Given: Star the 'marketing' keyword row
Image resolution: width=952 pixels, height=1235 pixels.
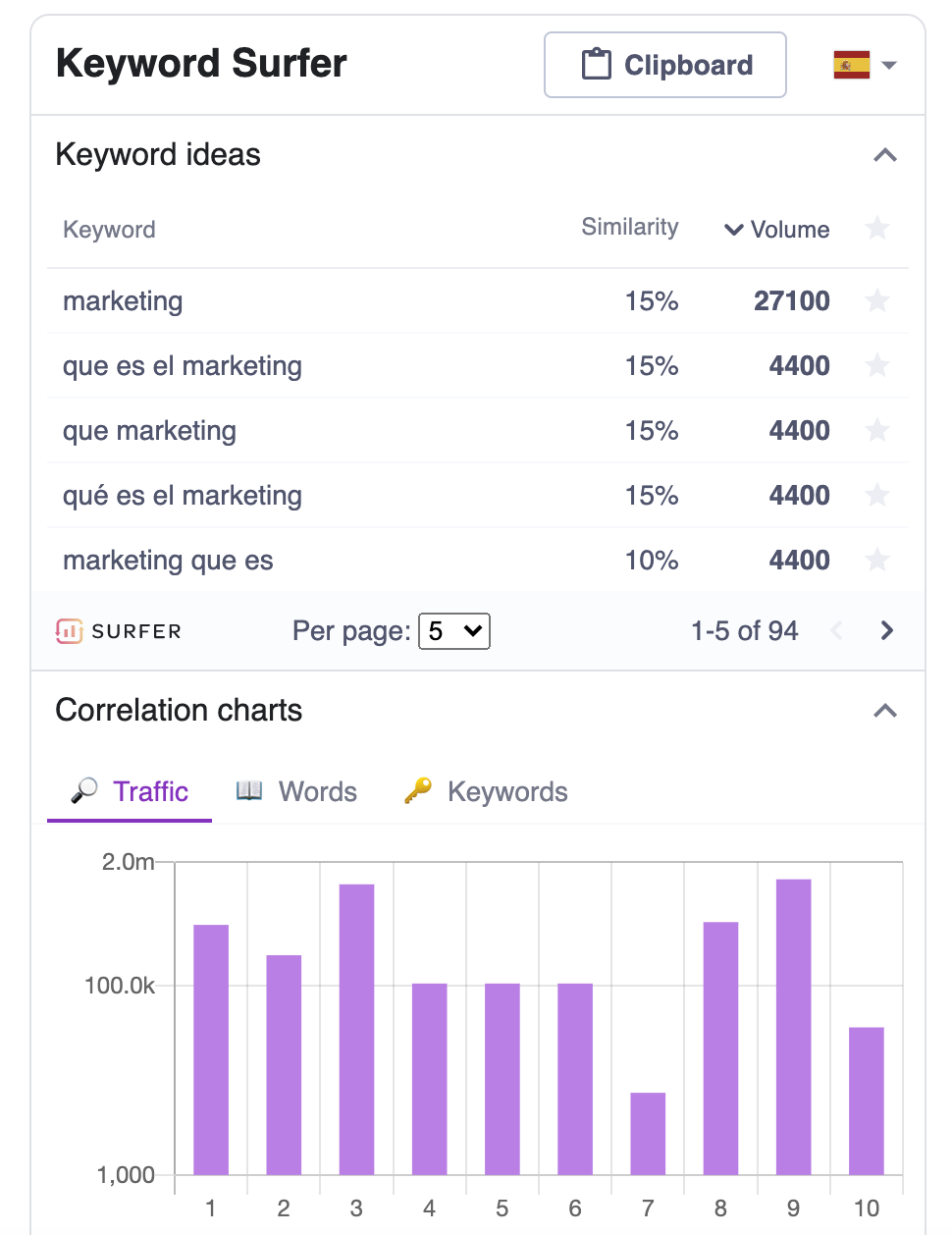Looking at the screenshot, I should (x=877, y=300).
